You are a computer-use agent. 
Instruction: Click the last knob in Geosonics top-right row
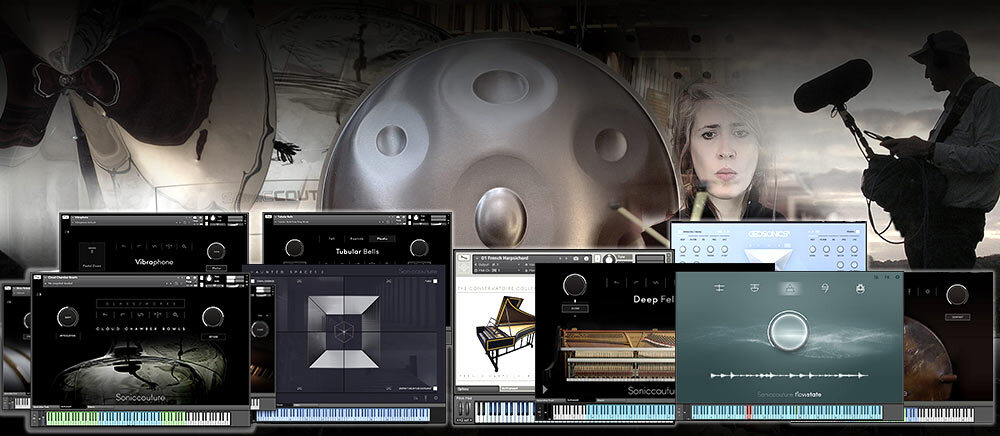(855, 250)
